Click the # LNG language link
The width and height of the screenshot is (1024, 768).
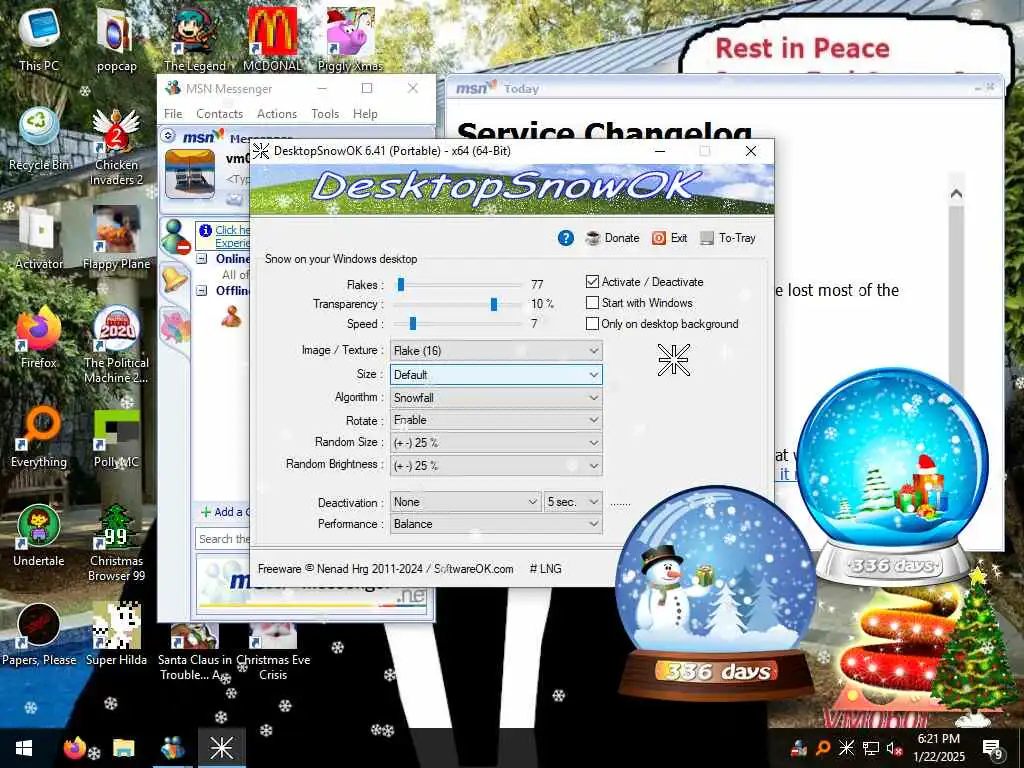[x=545, y=569]
